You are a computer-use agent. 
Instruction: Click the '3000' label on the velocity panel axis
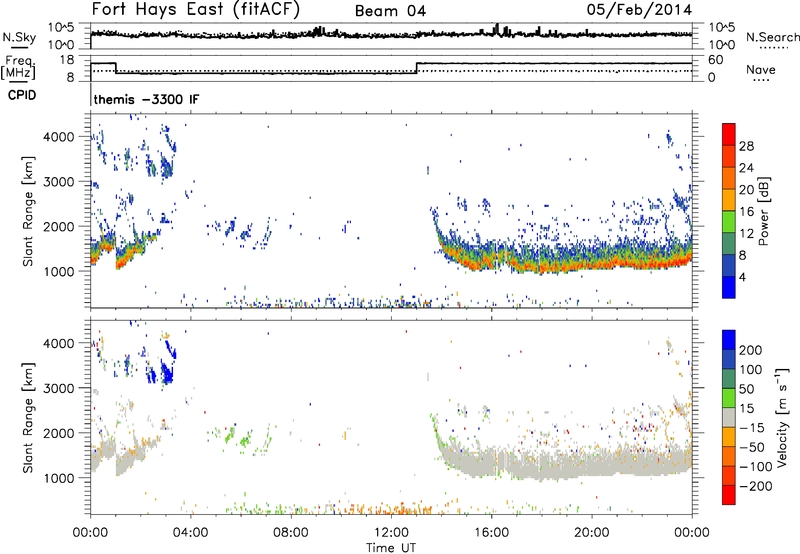(58, 388)
